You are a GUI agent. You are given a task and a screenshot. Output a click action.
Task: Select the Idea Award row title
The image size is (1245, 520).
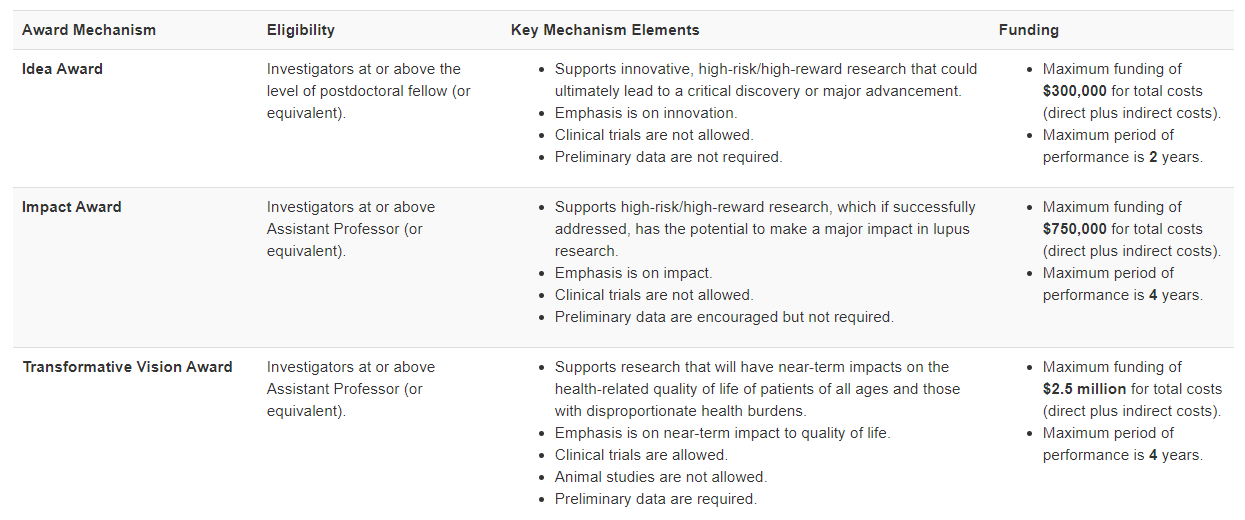pos(62,69)
